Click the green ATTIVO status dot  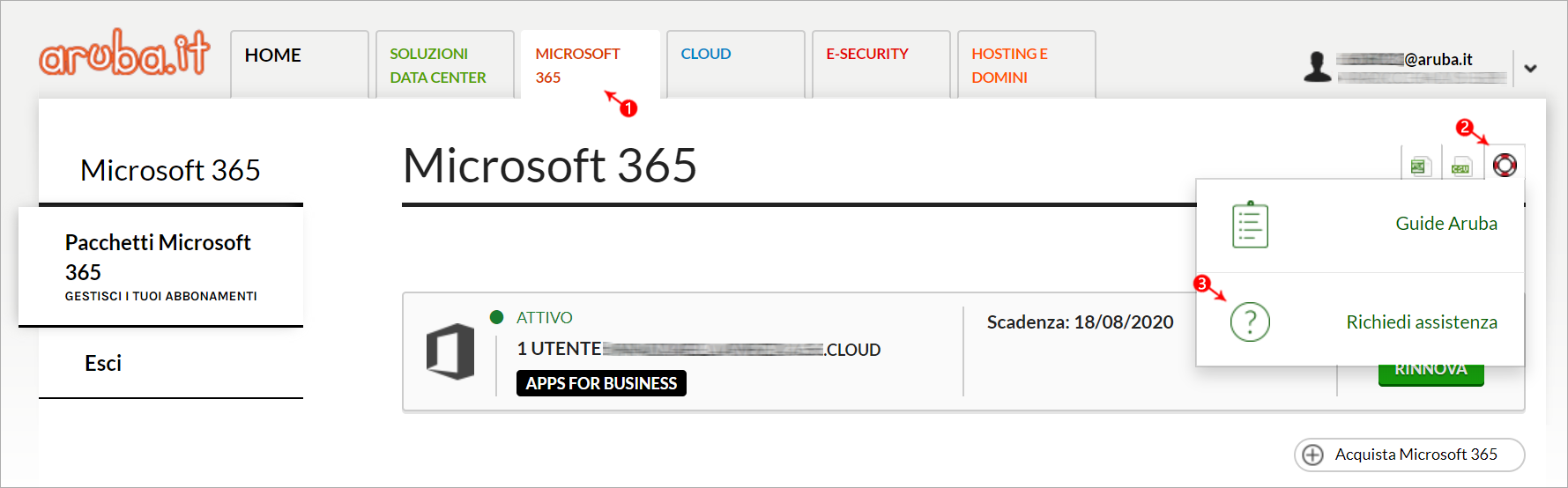click(x=496, y=317)
